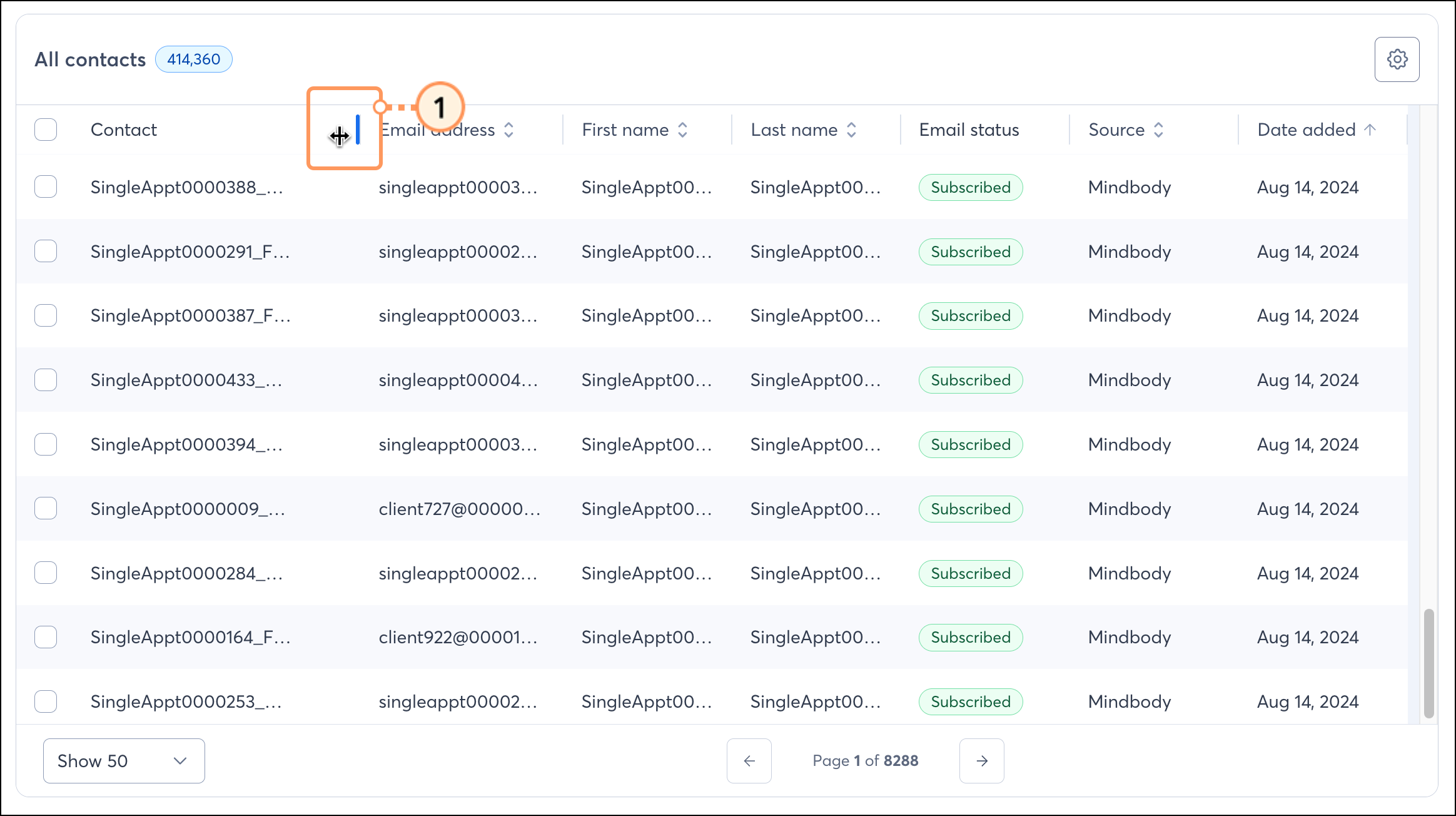Sort contacts by Email address

point(508,130)
